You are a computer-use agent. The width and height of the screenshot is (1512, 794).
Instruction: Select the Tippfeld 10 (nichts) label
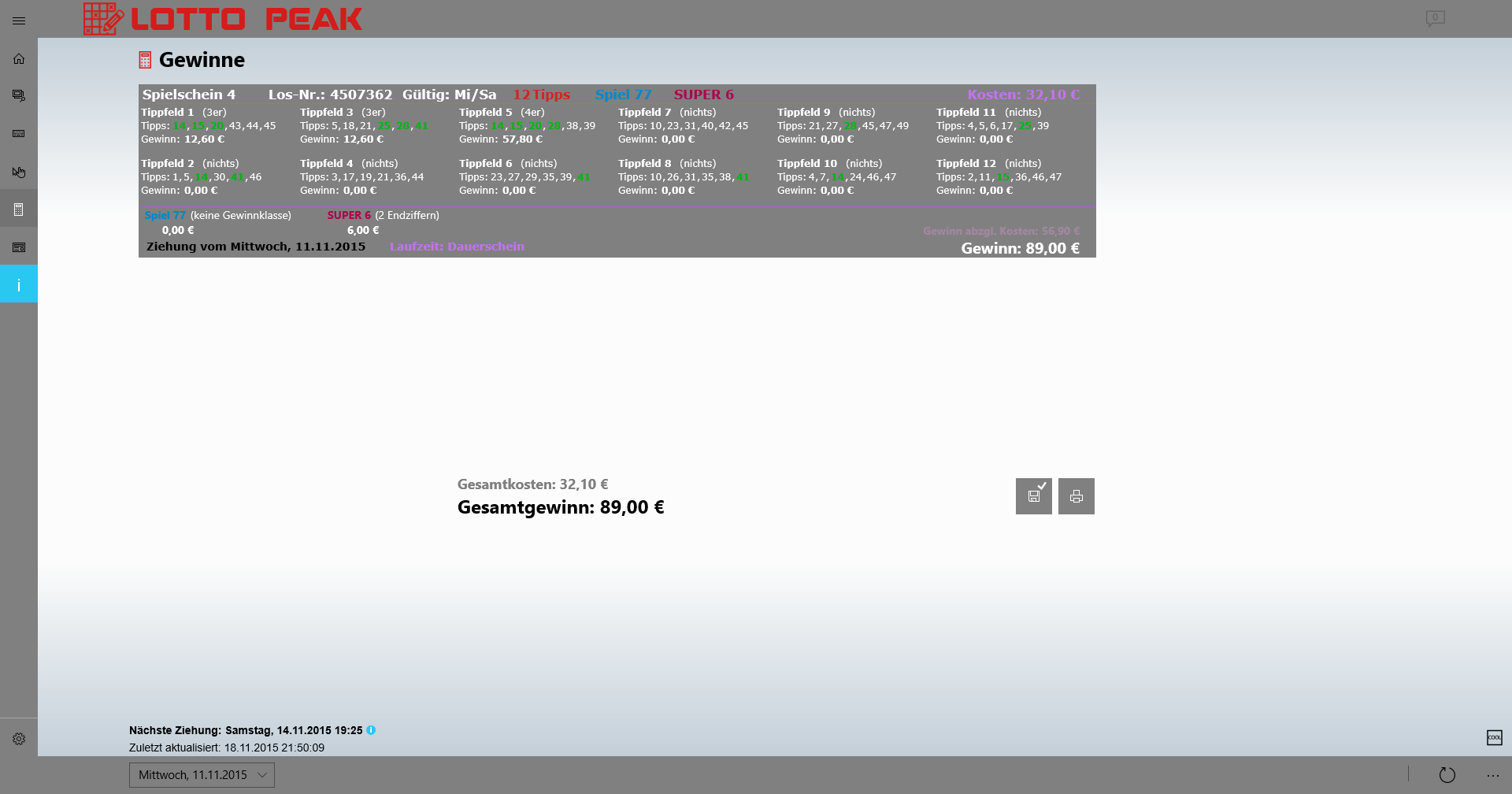(x=829, y=164)
